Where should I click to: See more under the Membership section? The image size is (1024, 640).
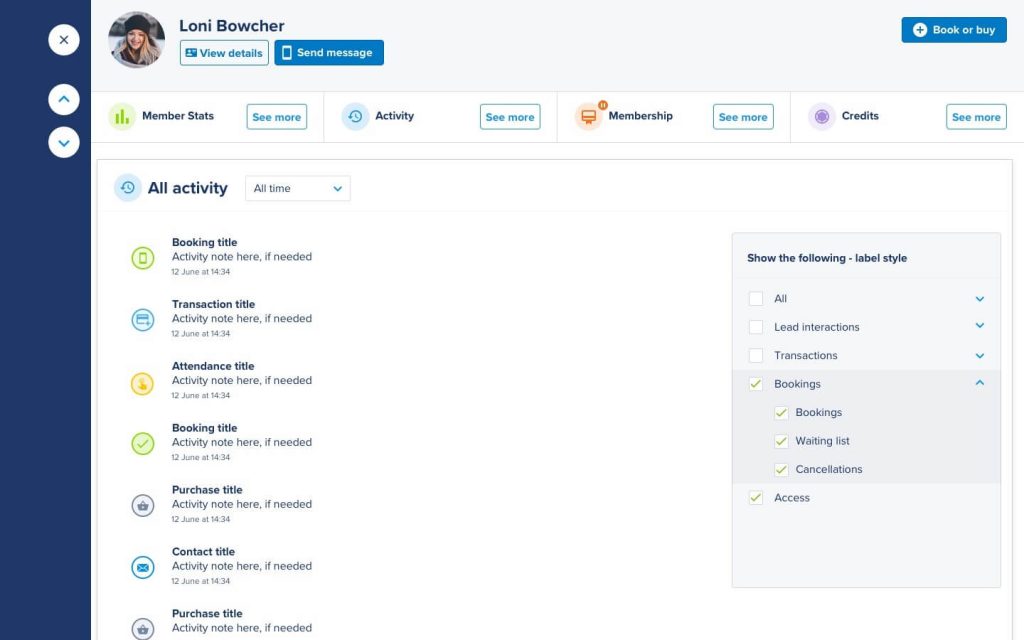742,116
